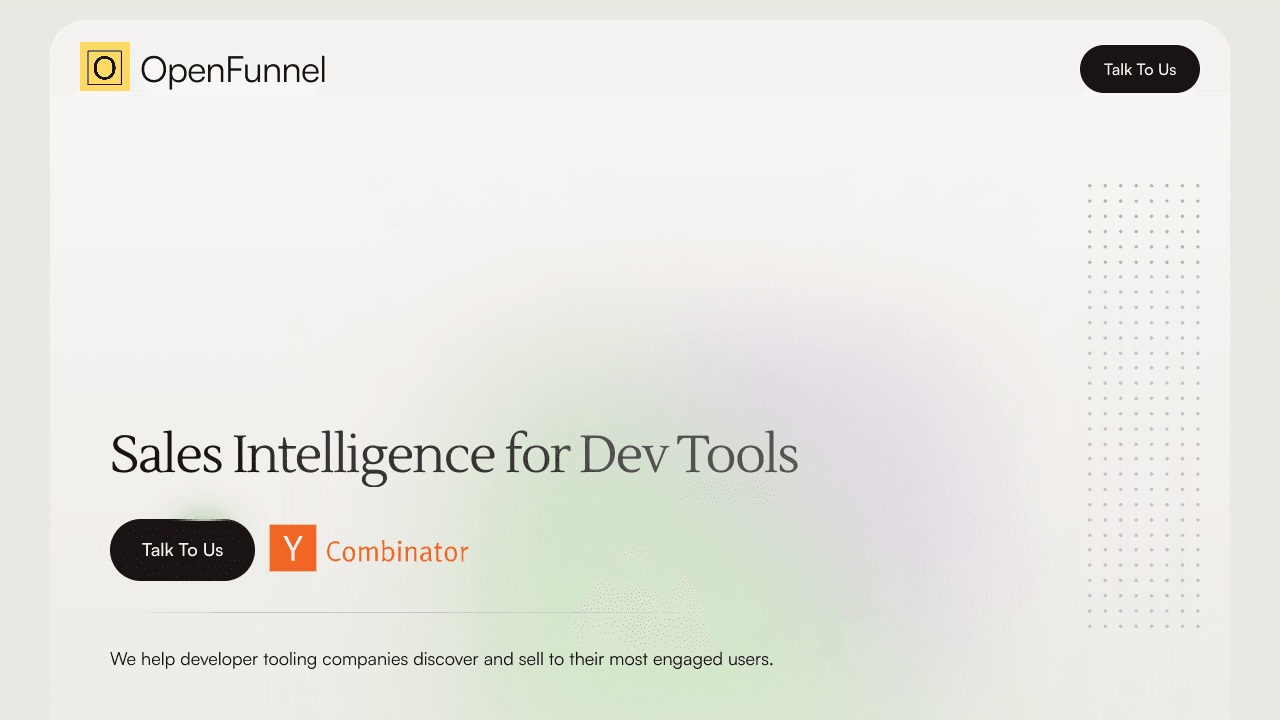Click the word "Sales" in the headline

coord(166,454)
